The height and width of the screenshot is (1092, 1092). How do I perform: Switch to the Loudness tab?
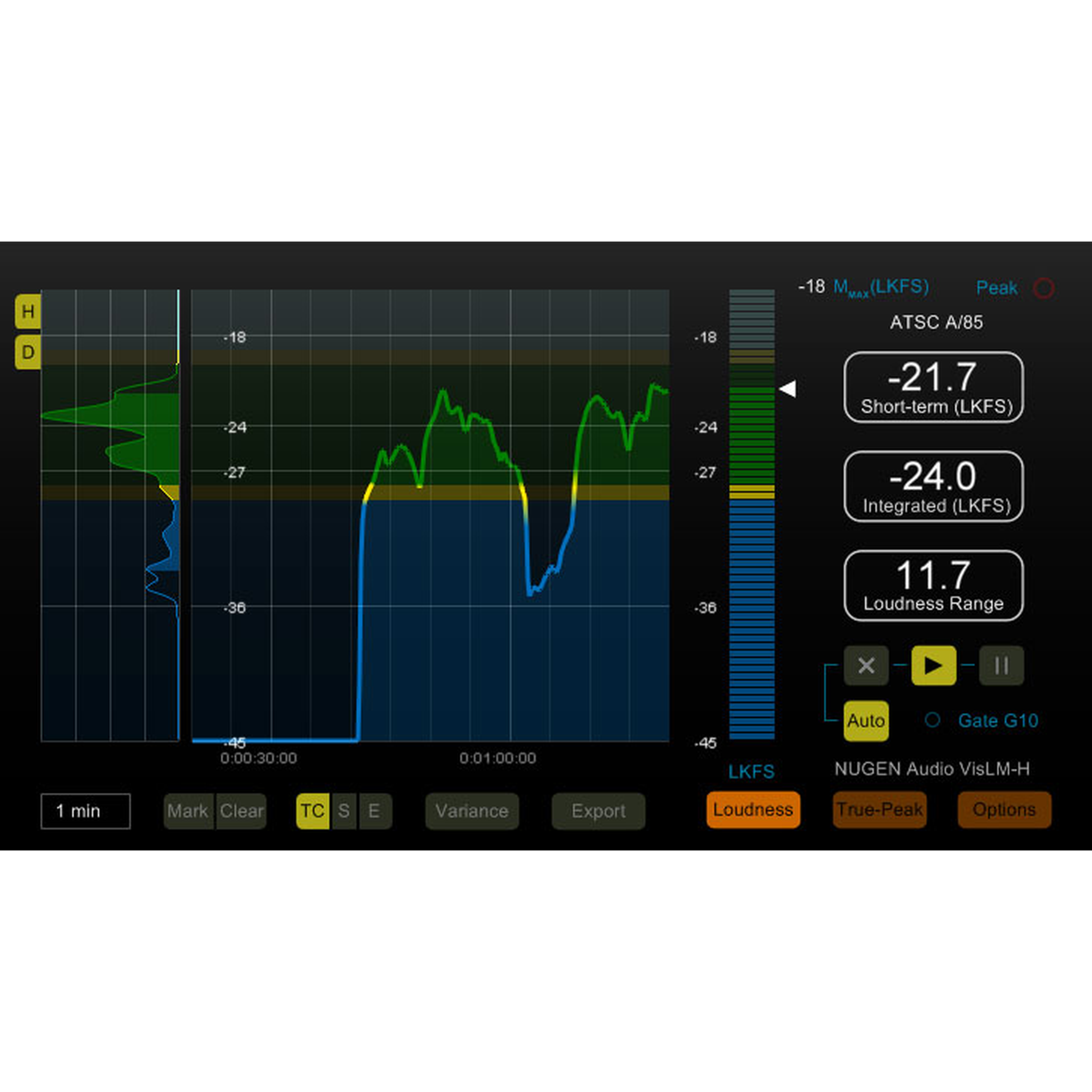pyautogui.click(x=753, y=809)
